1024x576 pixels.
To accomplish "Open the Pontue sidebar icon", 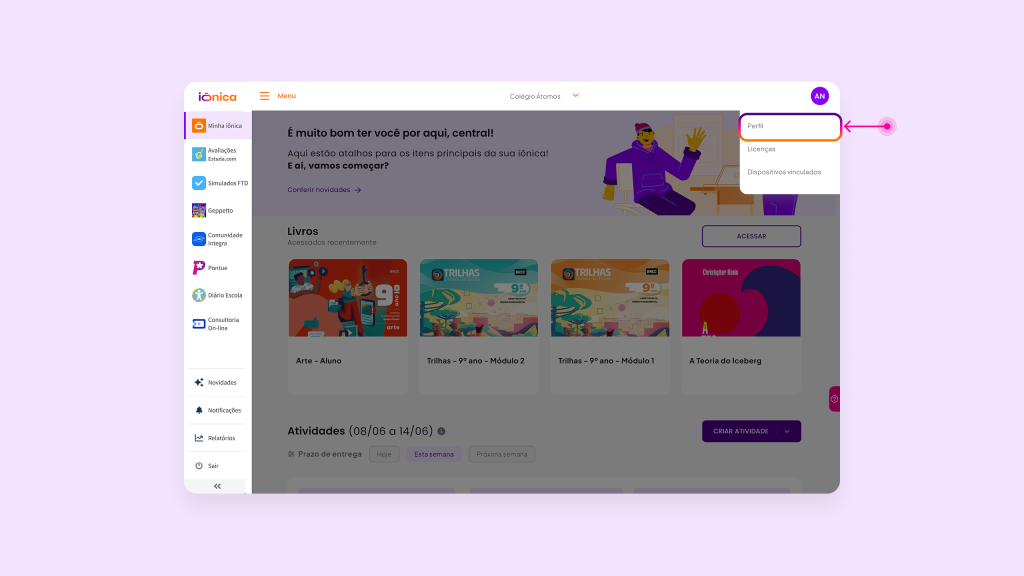I will [199, 268].
